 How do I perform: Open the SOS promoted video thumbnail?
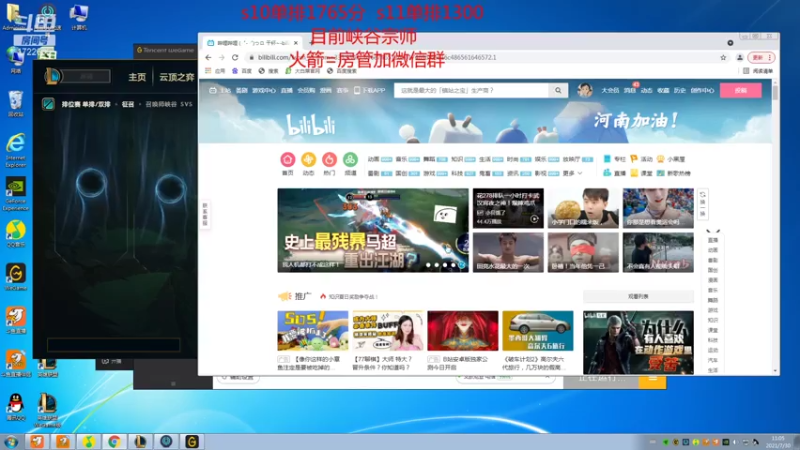pyautogui.click(x=313, y=331)
